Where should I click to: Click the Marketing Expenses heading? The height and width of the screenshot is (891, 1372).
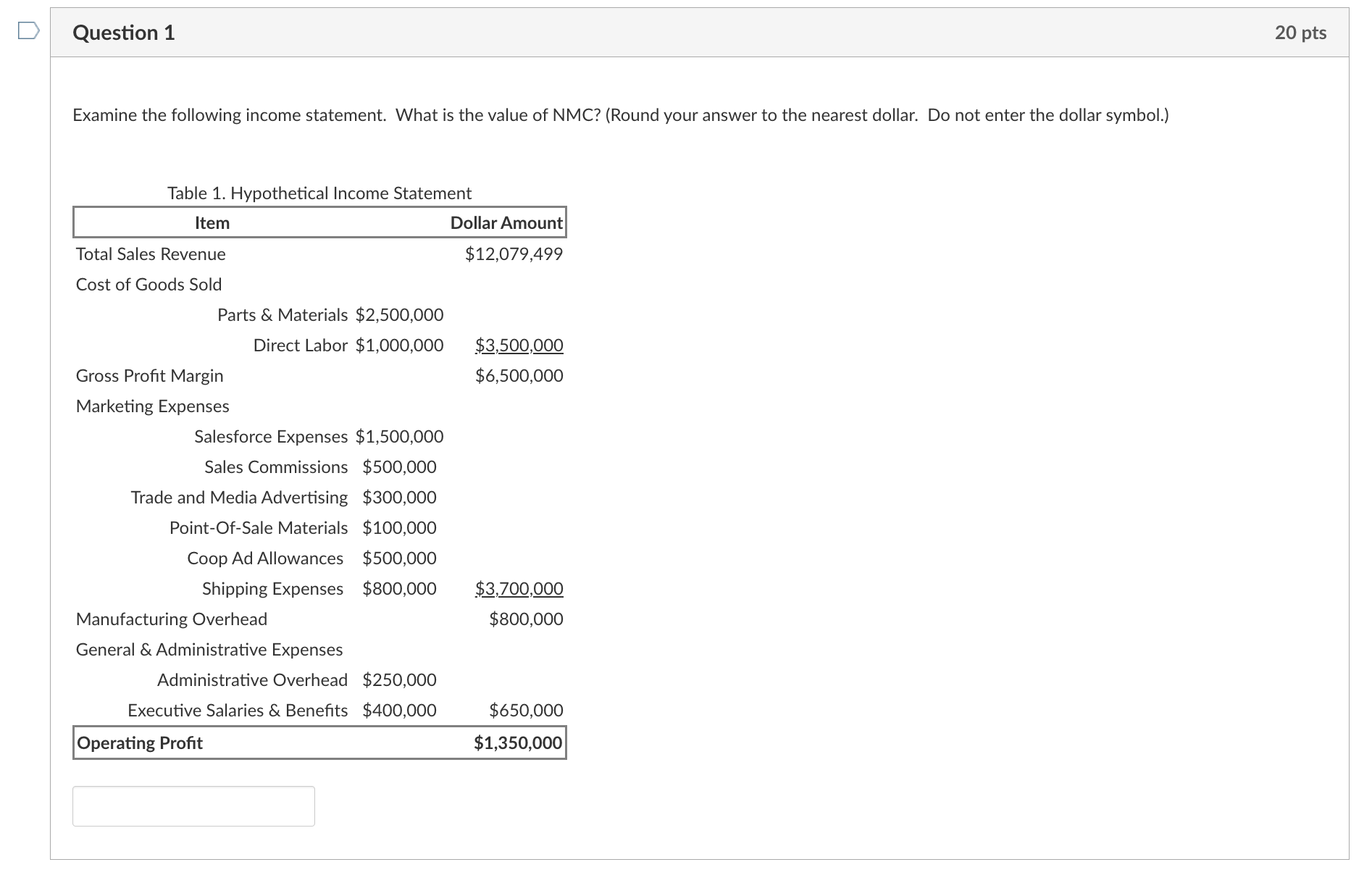(152, 406)
